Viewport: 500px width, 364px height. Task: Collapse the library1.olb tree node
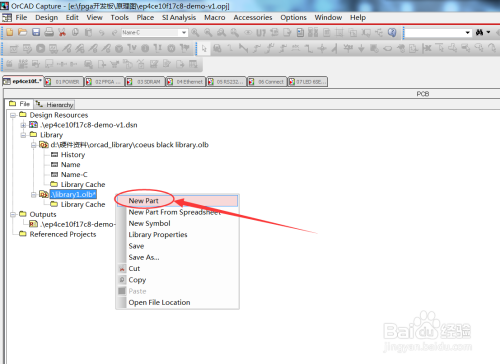(x=33, y=194)
